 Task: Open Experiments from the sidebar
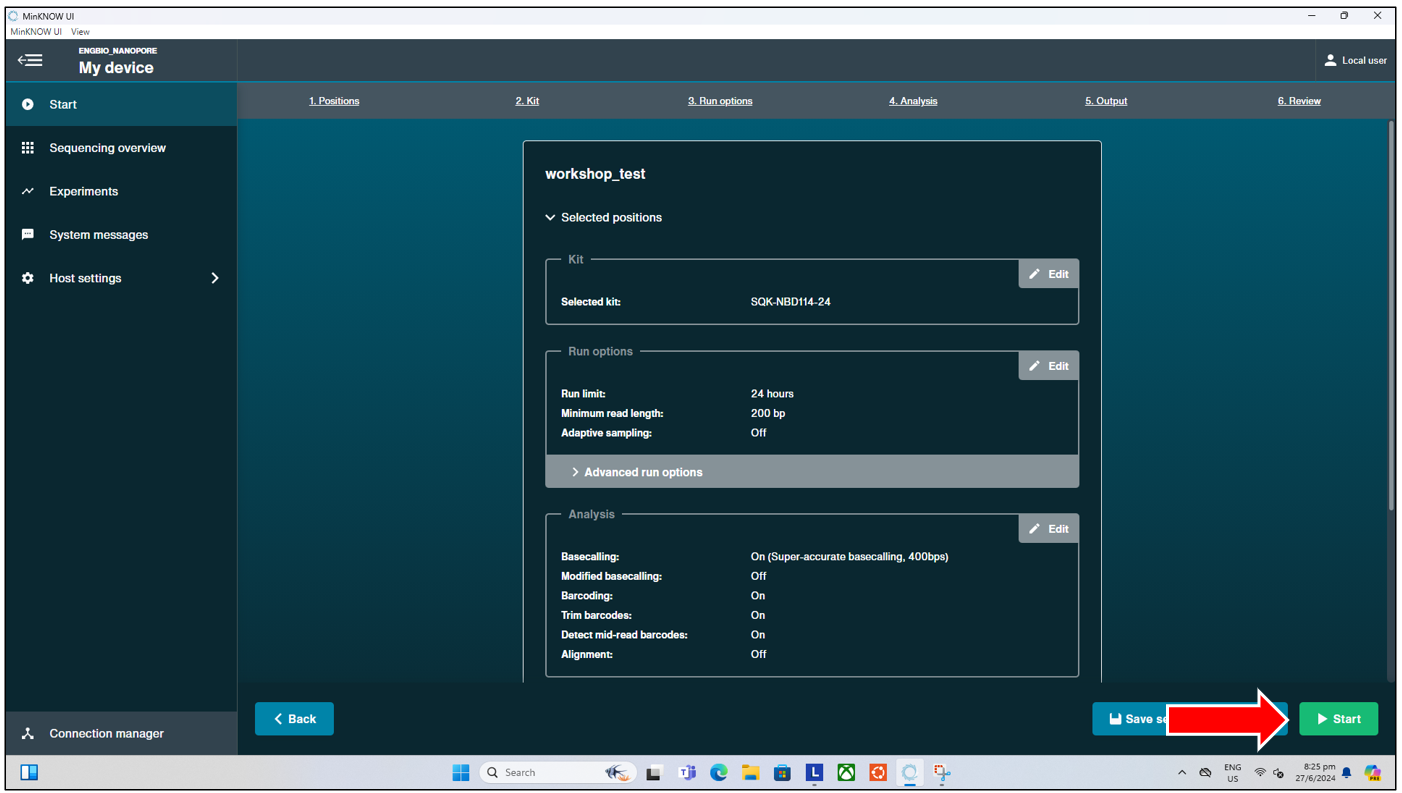point(121,191)
